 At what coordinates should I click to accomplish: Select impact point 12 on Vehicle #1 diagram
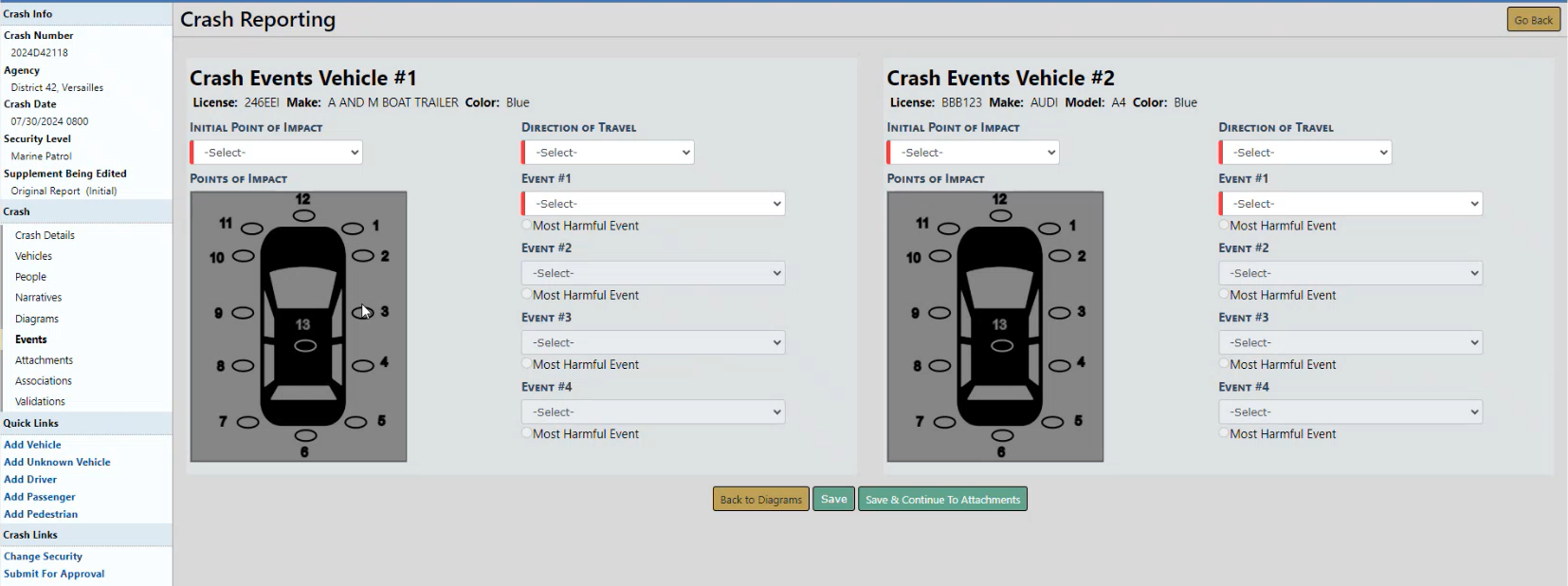(x=303, y=215)
